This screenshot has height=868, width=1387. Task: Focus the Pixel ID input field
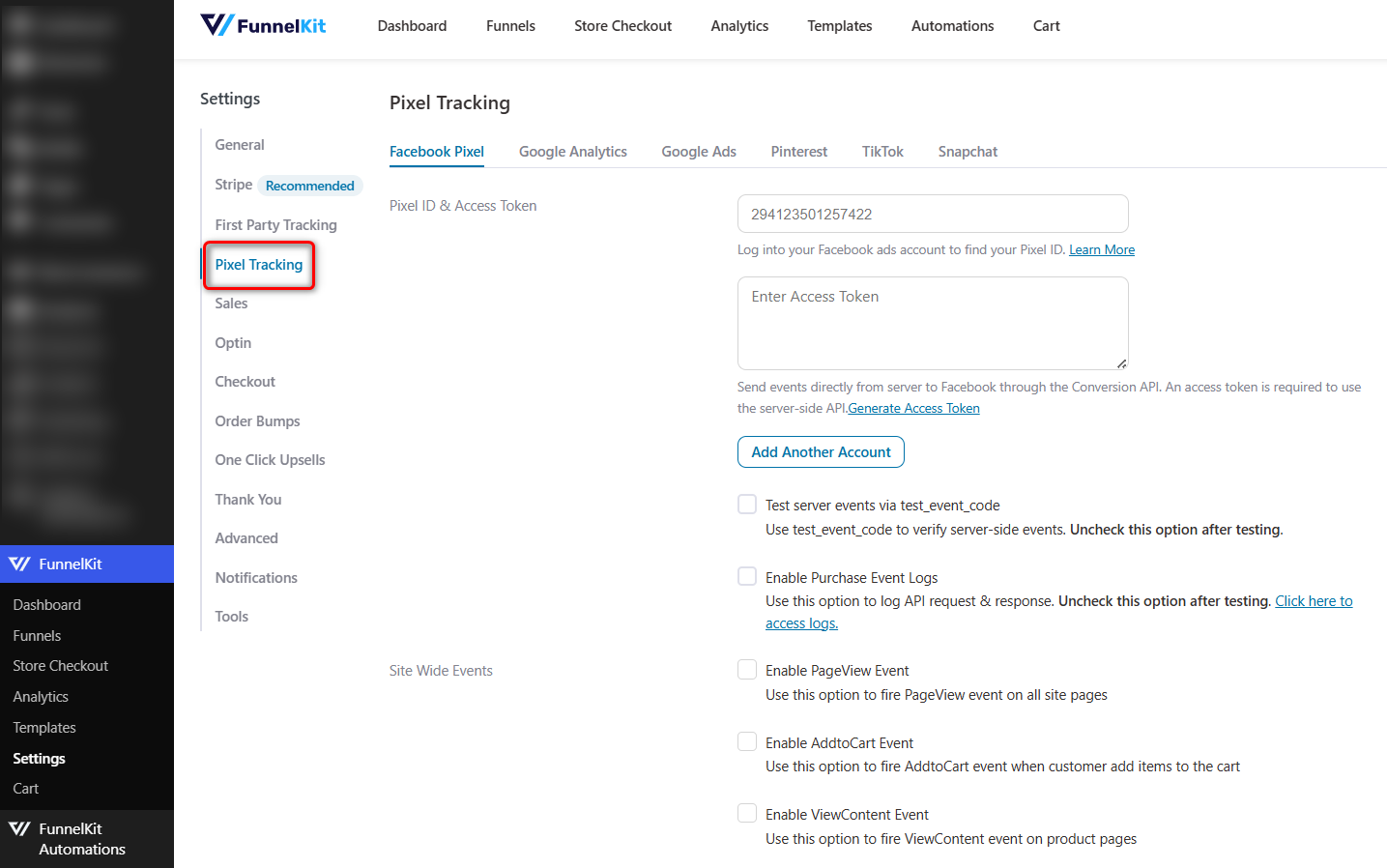933,214
